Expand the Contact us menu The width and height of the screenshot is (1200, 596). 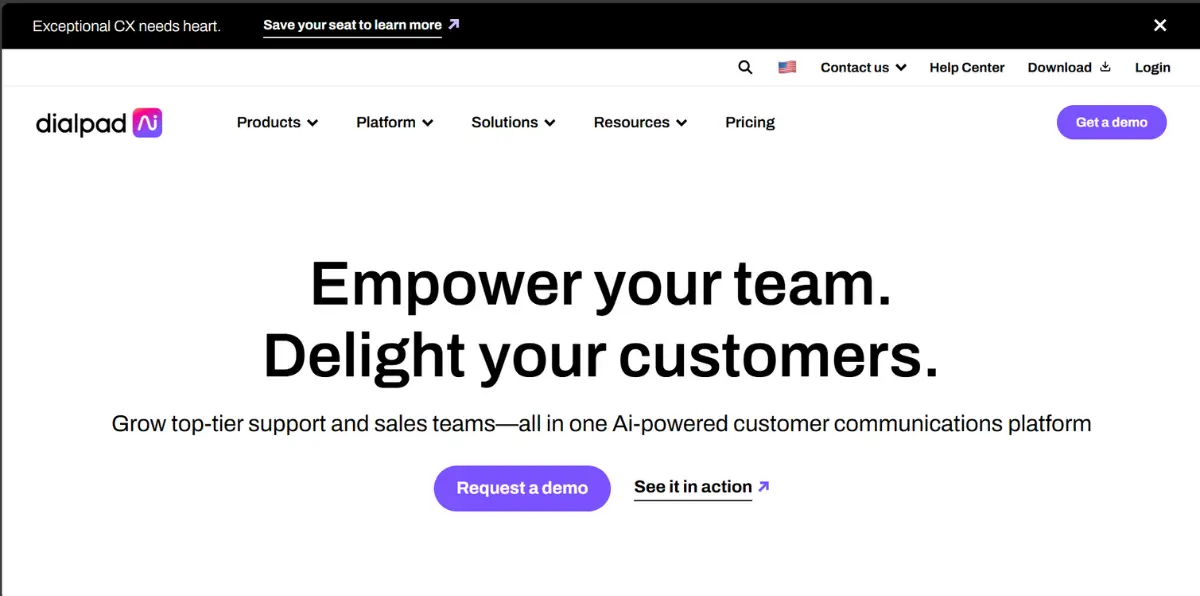(863, 67)
